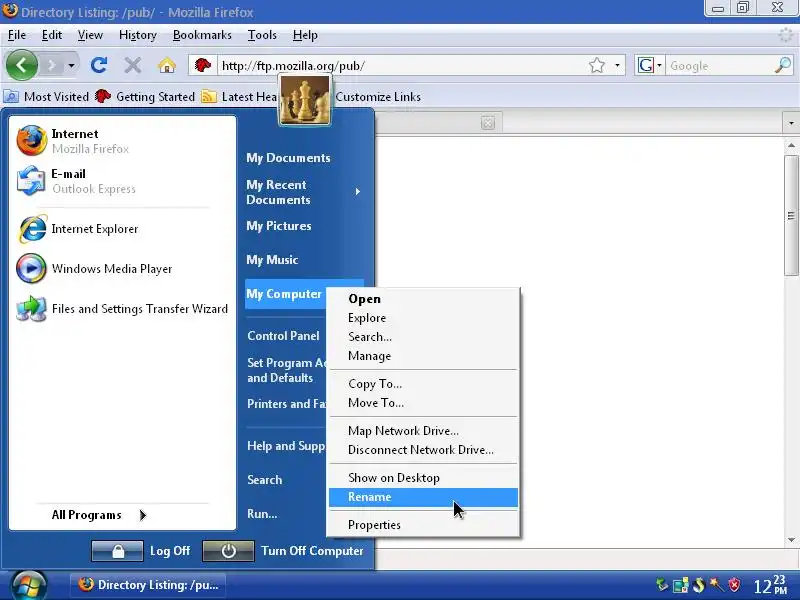Open Control Panel
The image size is (800, 600).
[283, 336]
